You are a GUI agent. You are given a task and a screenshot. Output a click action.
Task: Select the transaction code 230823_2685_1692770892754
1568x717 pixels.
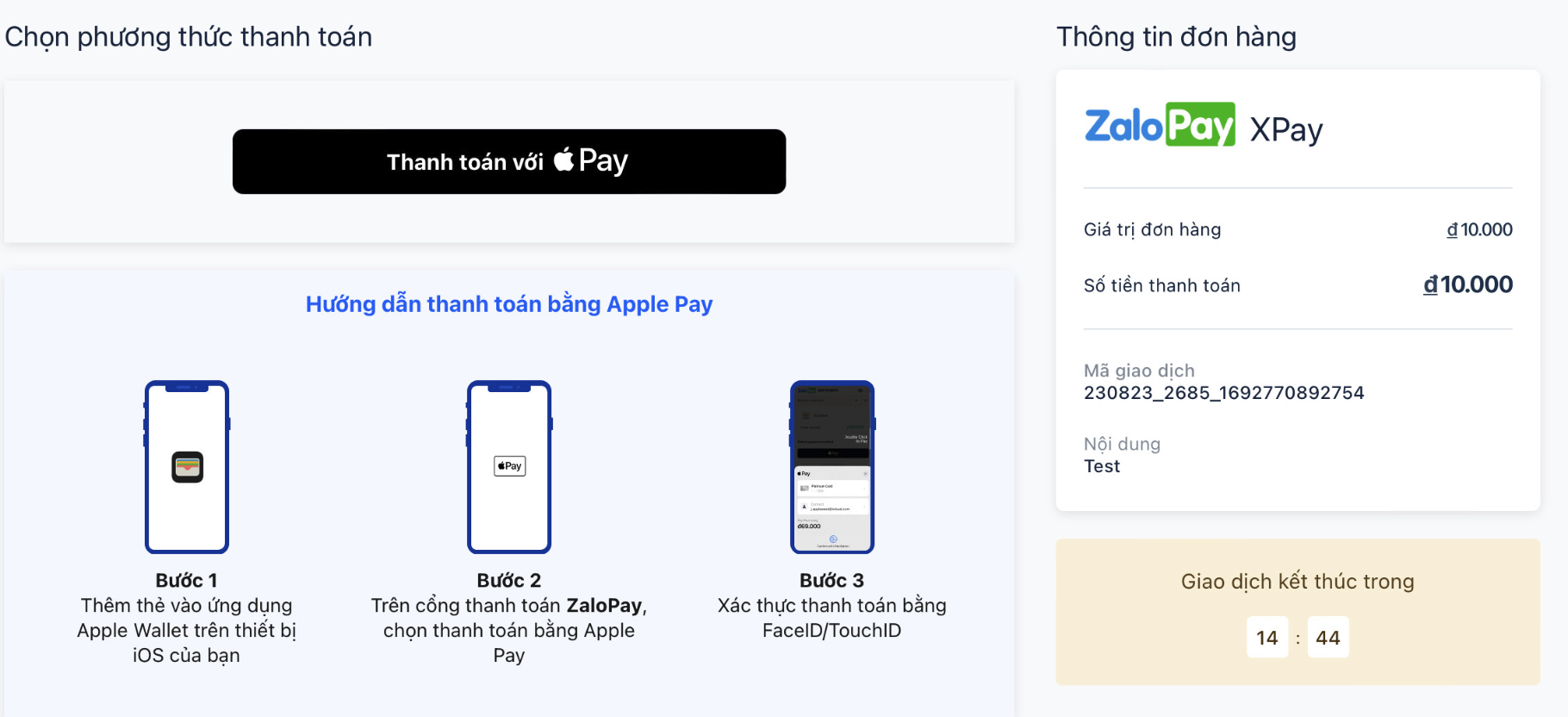coord(1223,392)
